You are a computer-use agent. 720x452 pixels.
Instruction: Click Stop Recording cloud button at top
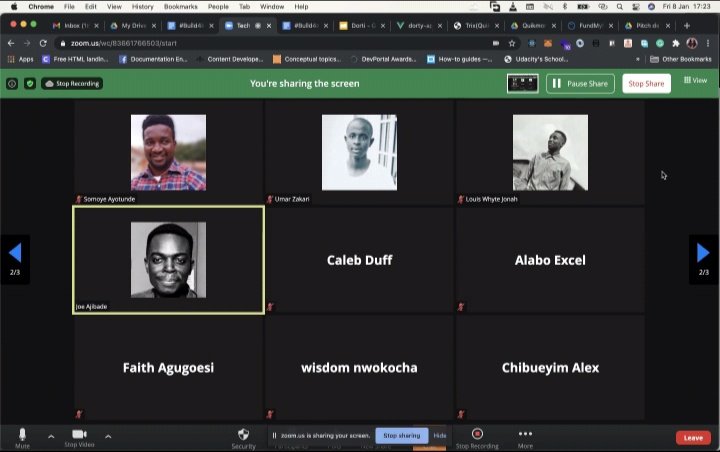(x=72, y=84)
